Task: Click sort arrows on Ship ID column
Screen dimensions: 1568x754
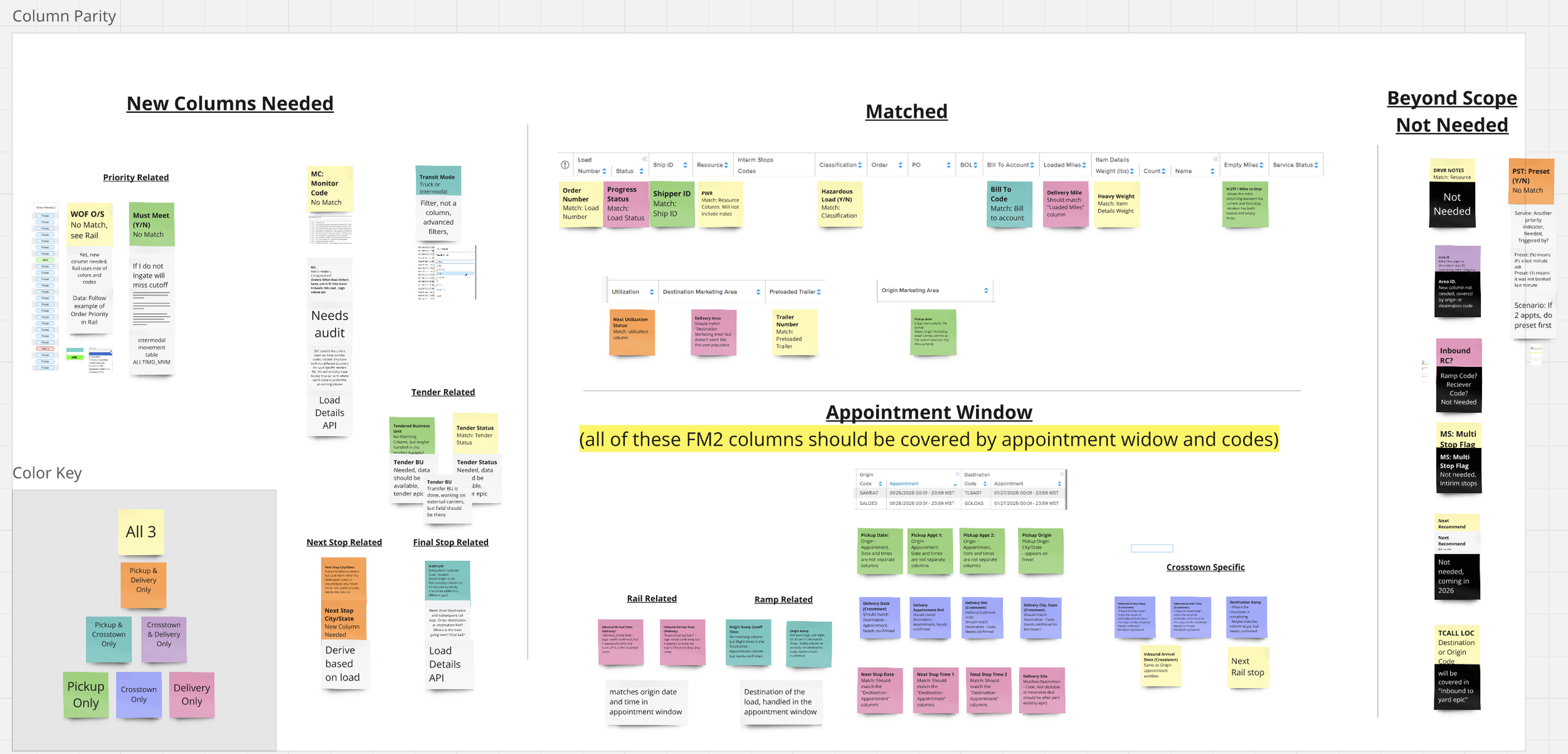Action: coord(685,165)
